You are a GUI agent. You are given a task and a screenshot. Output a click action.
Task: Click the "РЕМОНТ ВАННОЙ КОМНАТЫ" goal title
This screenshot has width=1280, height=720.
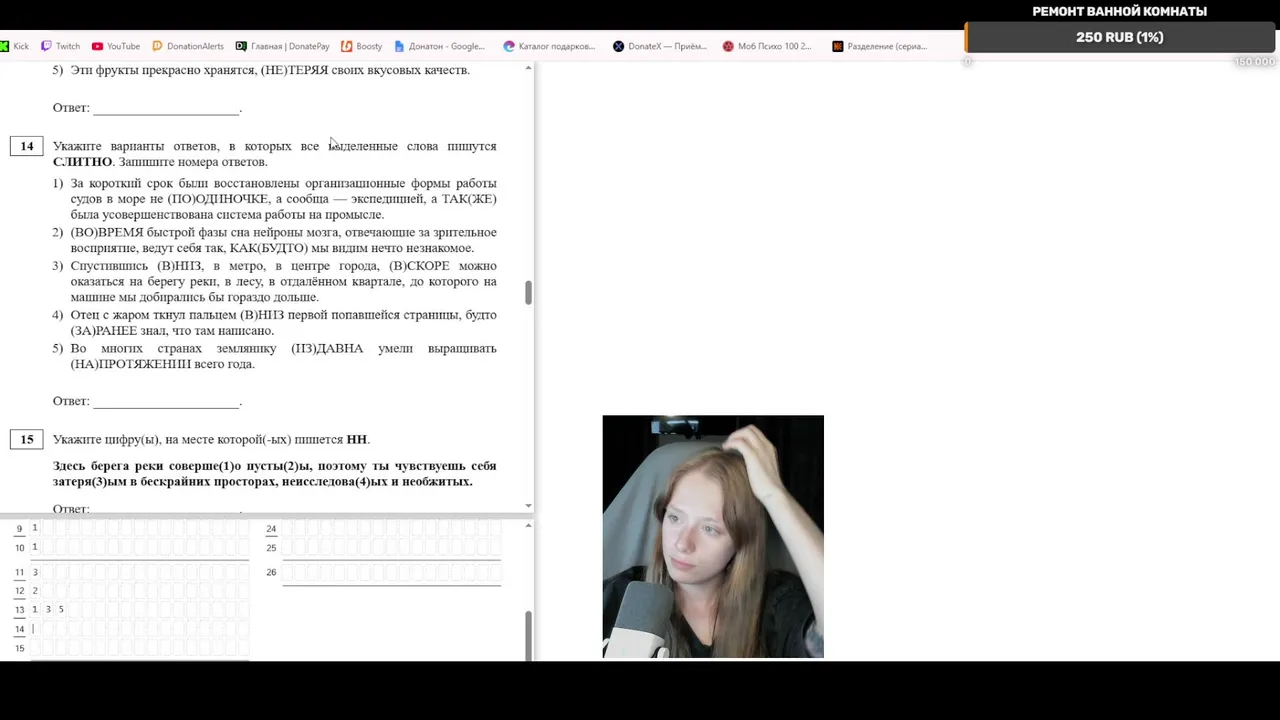pos(1120,12)
